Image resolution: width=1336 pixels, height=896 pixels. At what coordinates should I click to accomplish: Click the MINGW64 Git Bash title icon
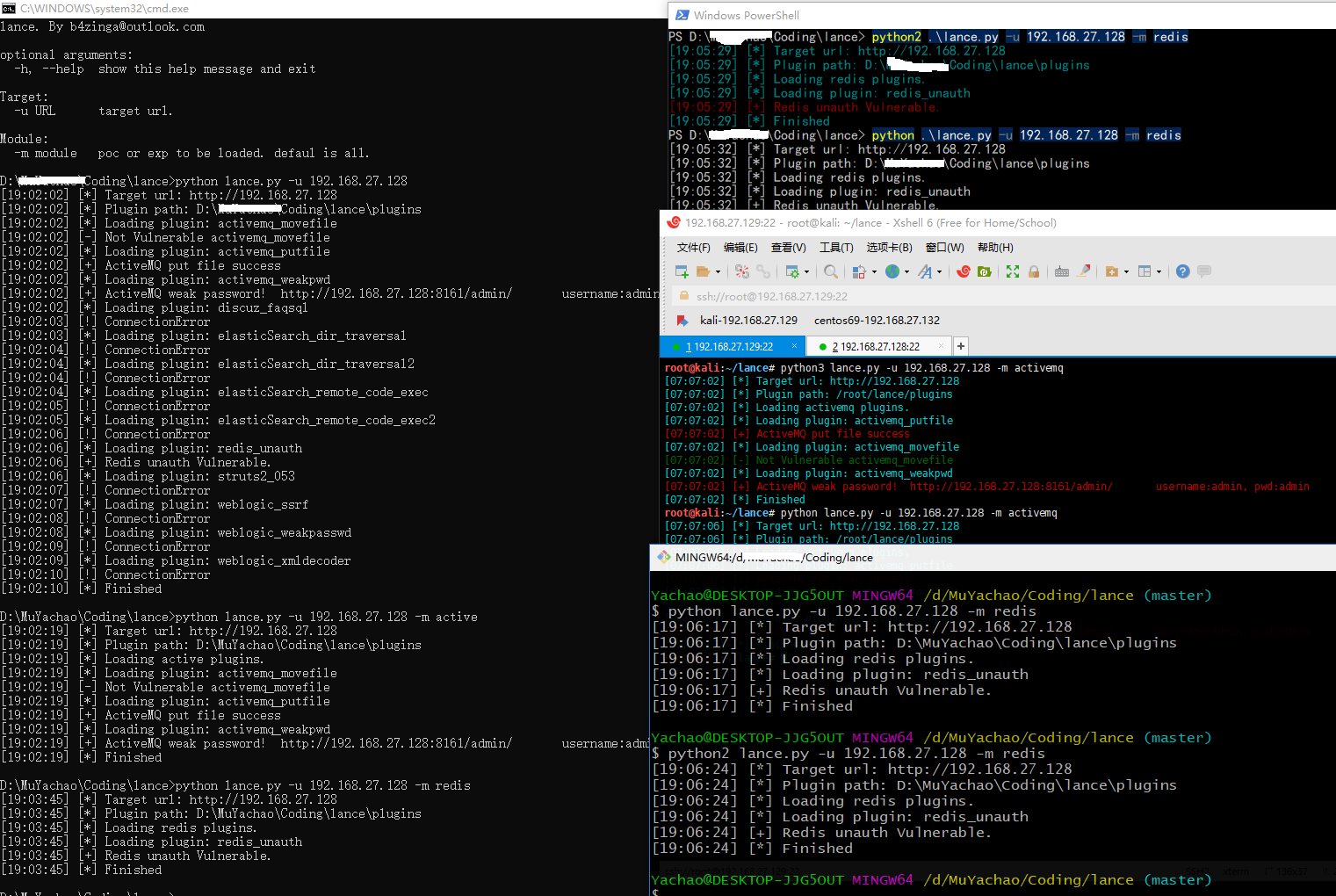[x=664, y=557]
